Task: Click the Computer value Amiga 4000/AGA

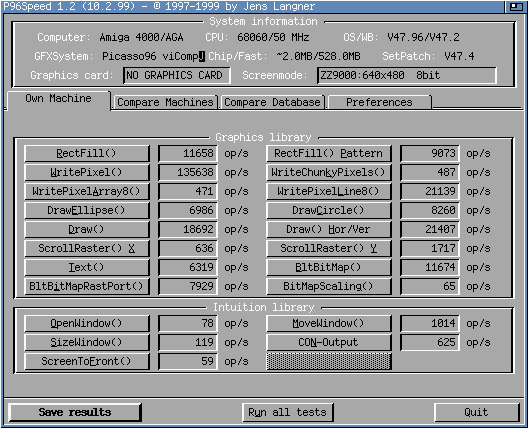Action: tap(141, 37)
